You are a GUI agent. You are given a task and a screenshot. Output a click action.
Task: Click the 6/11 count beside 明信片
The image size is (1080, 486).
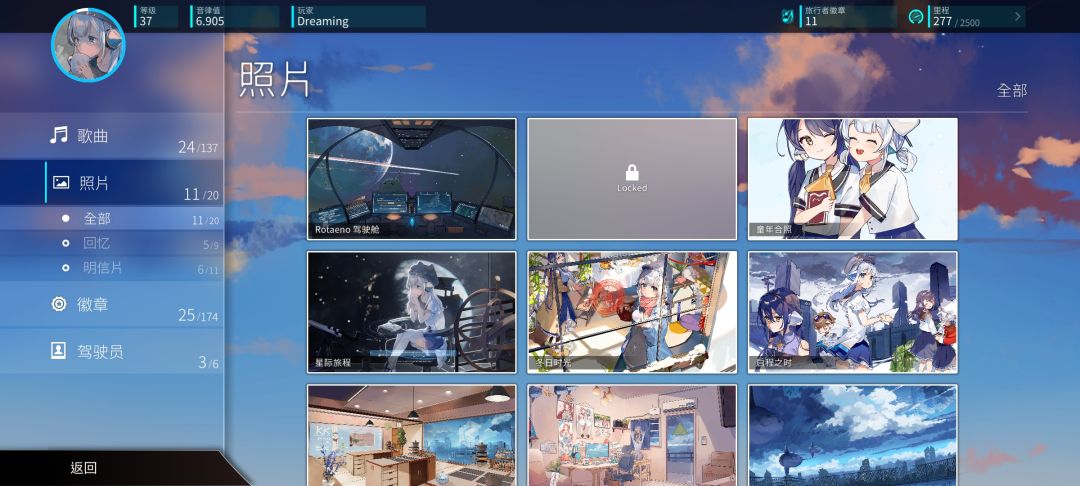(x=208, y=270)
